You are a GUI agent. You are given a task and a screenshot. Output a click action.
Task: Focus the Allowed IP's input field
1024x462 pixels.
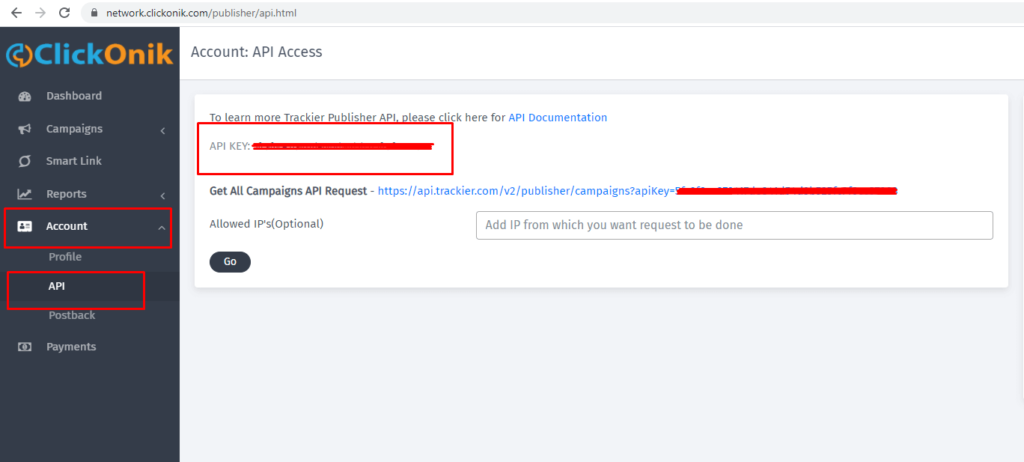(x=733, y=225)
